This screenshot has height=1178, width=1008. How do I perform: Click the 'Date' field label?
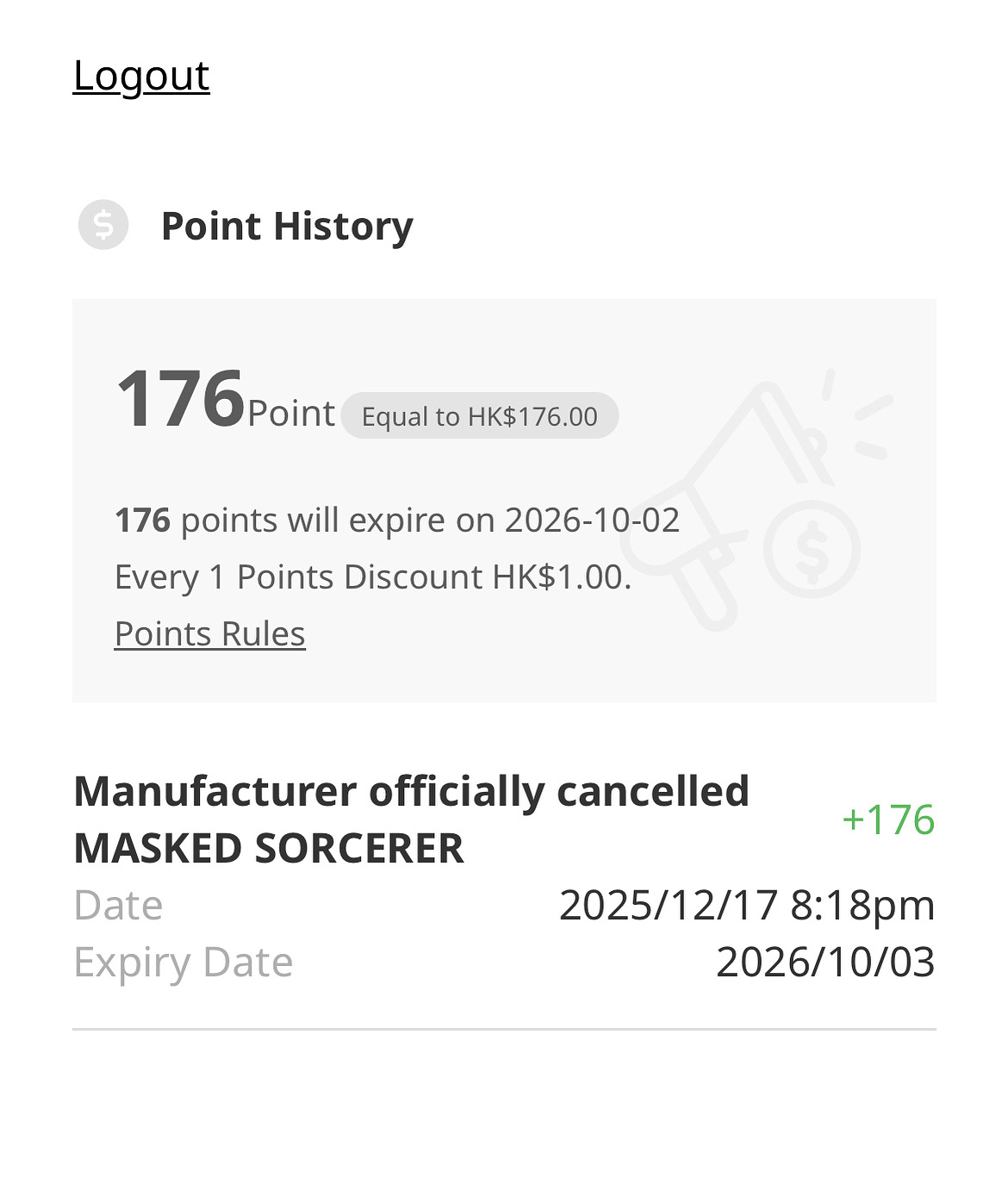(x=118, y=906)
